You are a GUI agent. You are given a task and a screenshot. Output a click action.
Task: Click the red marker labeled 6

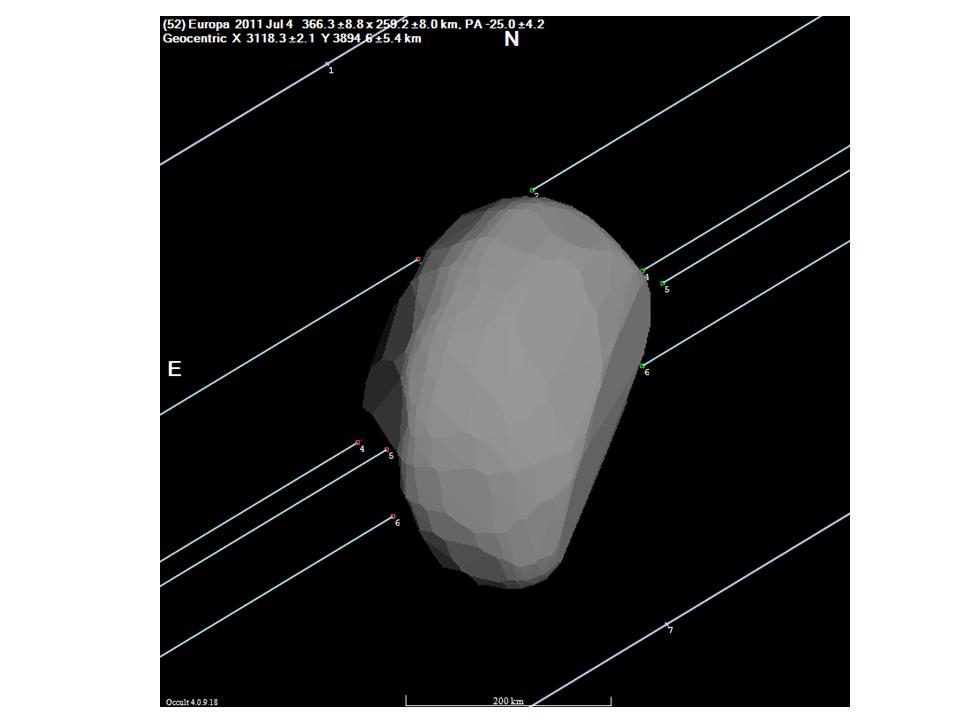[x=393, y=516]
